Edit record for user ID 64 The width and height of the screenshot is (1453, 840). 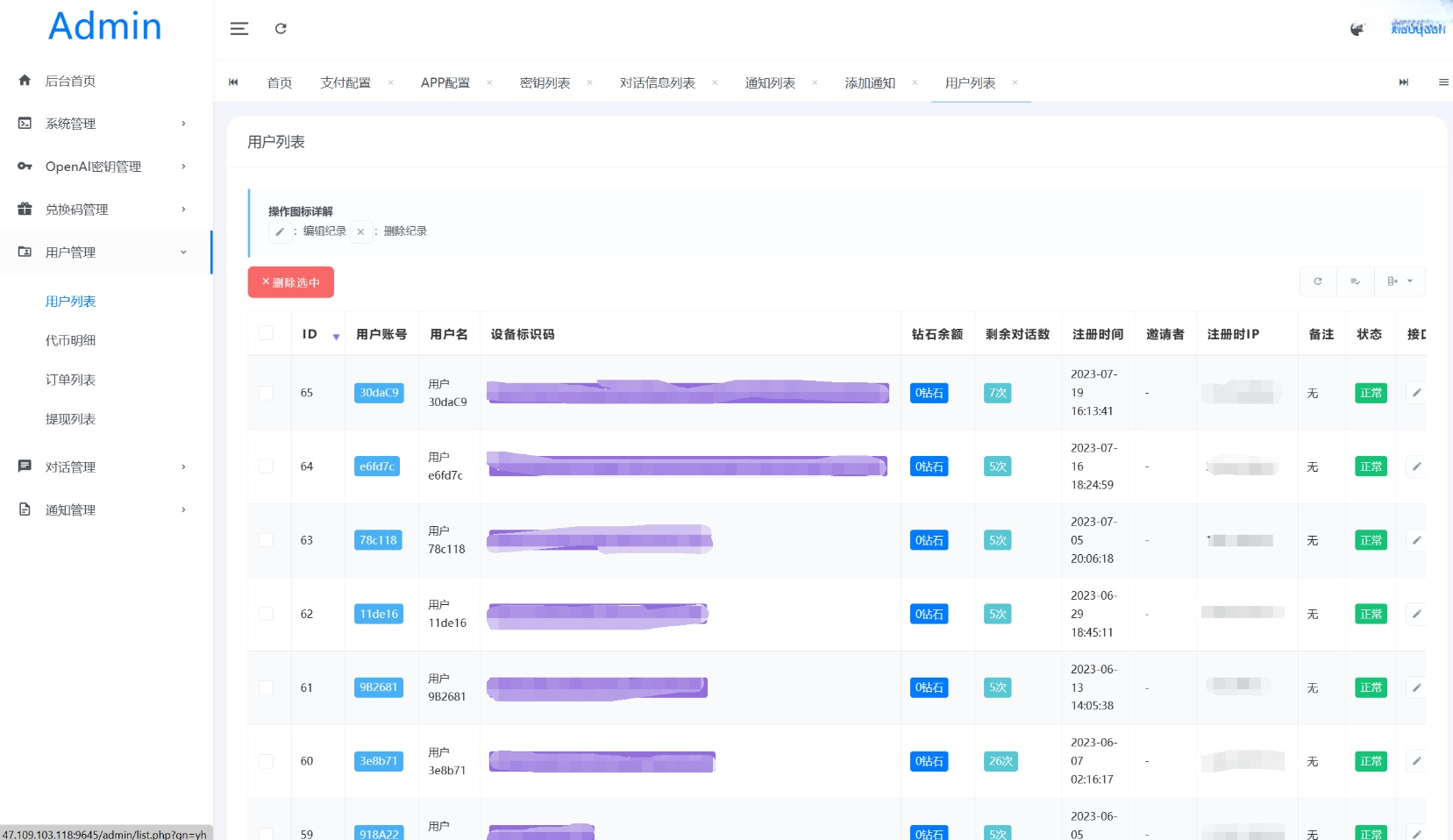tap(1416, 466)
